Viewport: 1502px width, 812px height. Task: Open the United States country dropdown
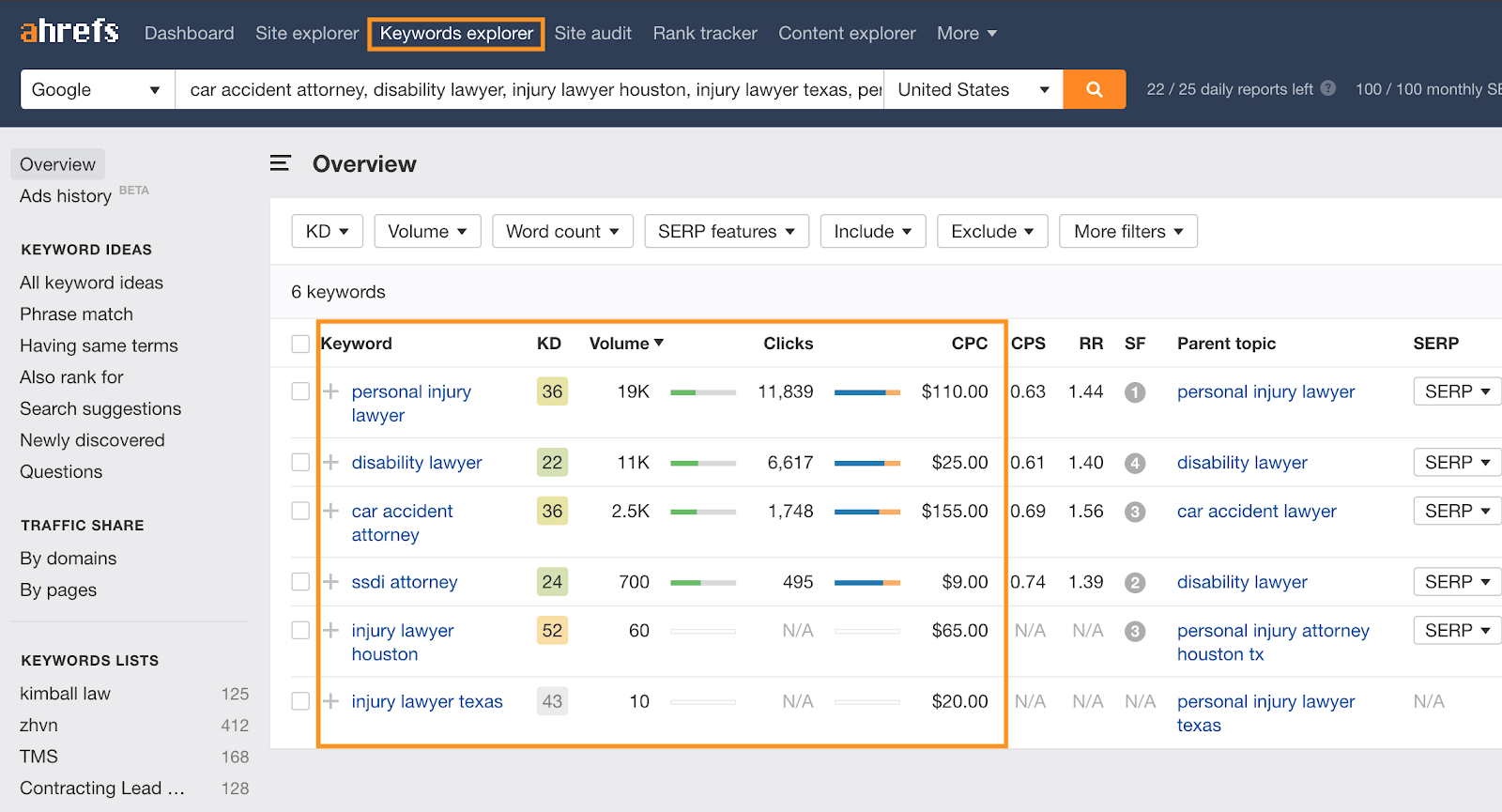[973, 89]
